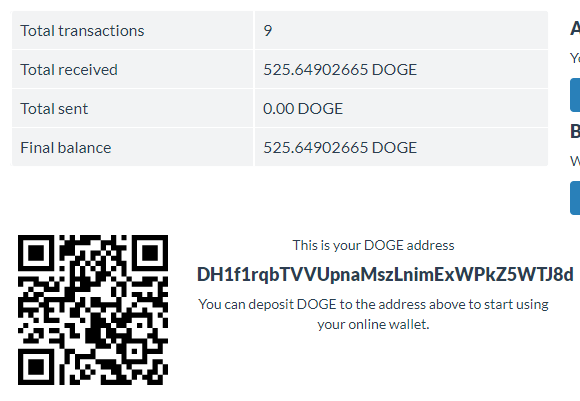Click the Total transactions label

pyautogui.click(x=82, y=31)
